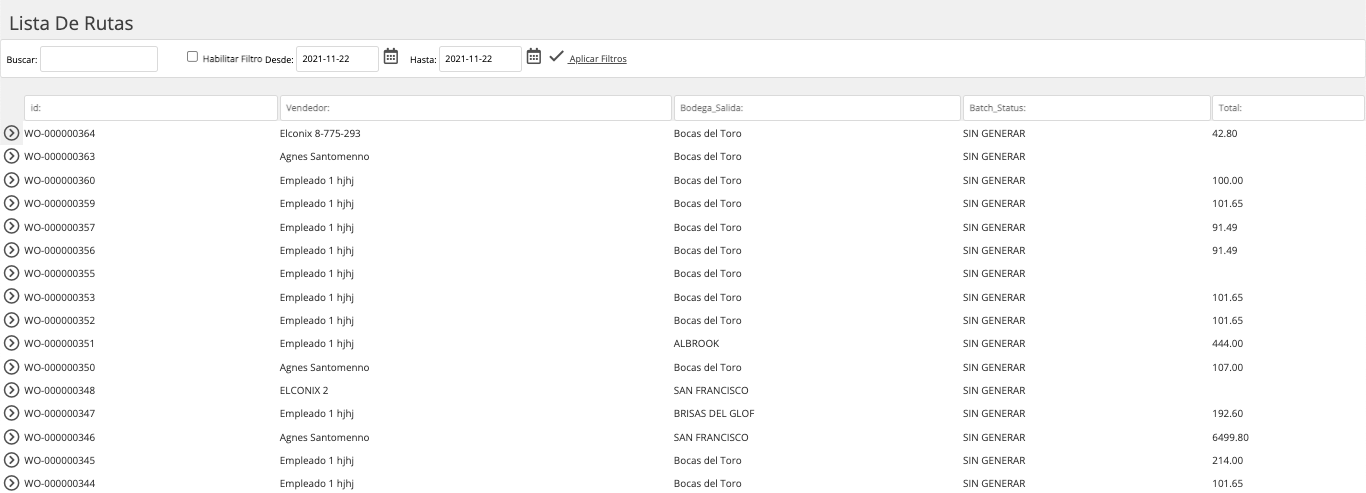1366x493 pixels.
Task: Click Empleado 1 hjhj in row WO-000000347
Action: [x=317, y=413]
